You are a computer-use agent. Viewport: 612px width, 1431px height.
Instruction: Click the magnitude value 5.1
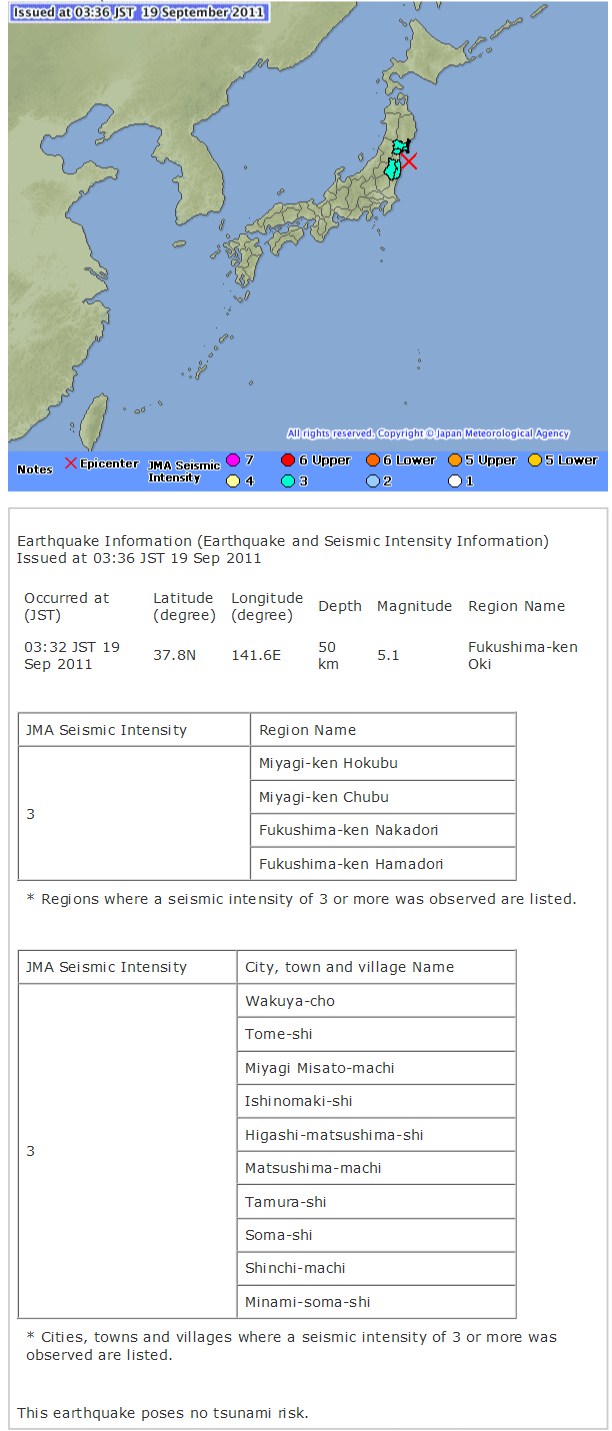(388, 655)
